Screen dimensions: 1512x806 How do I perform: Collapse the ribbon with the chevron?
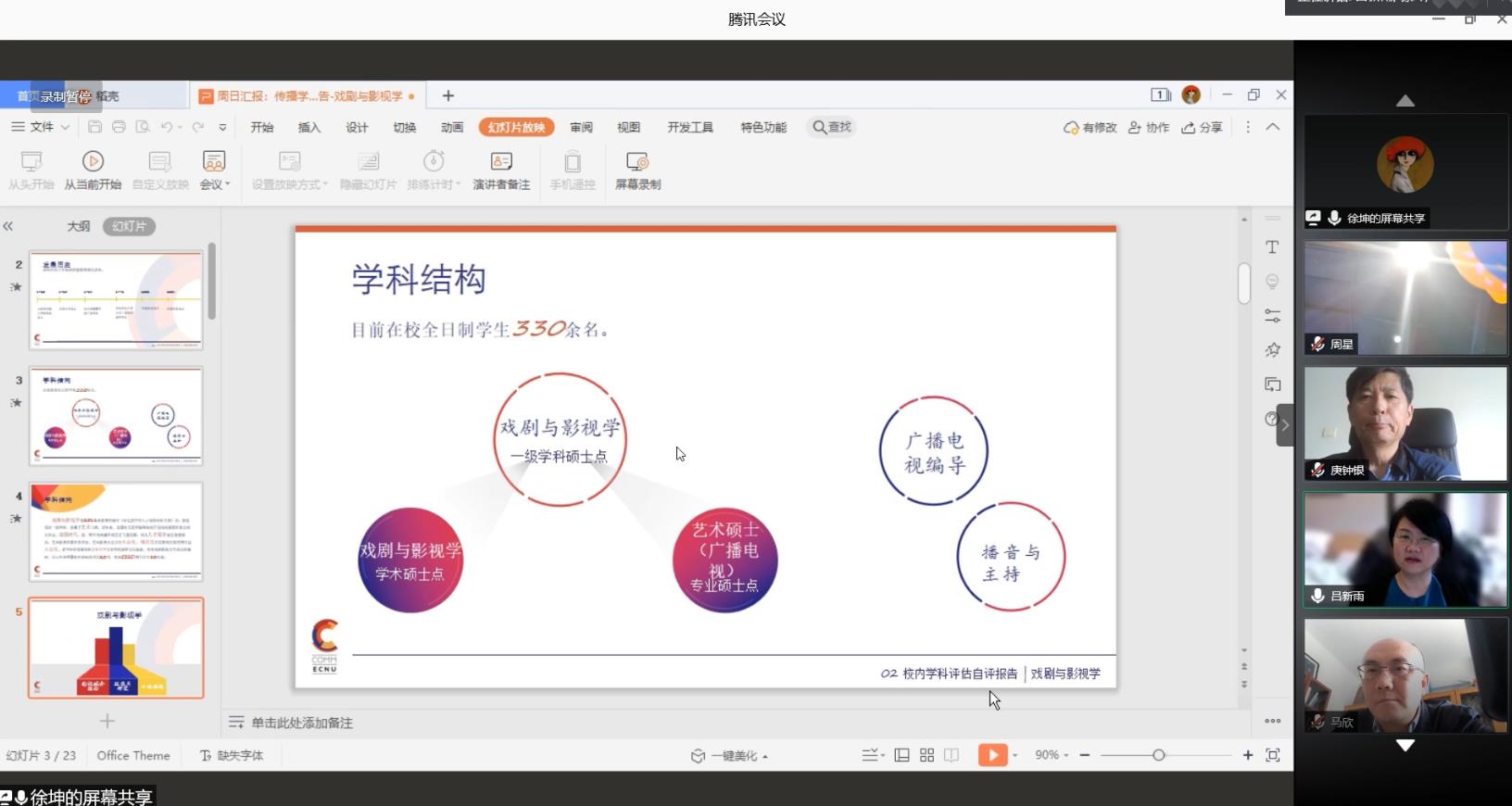click(x=1273, y=127)
